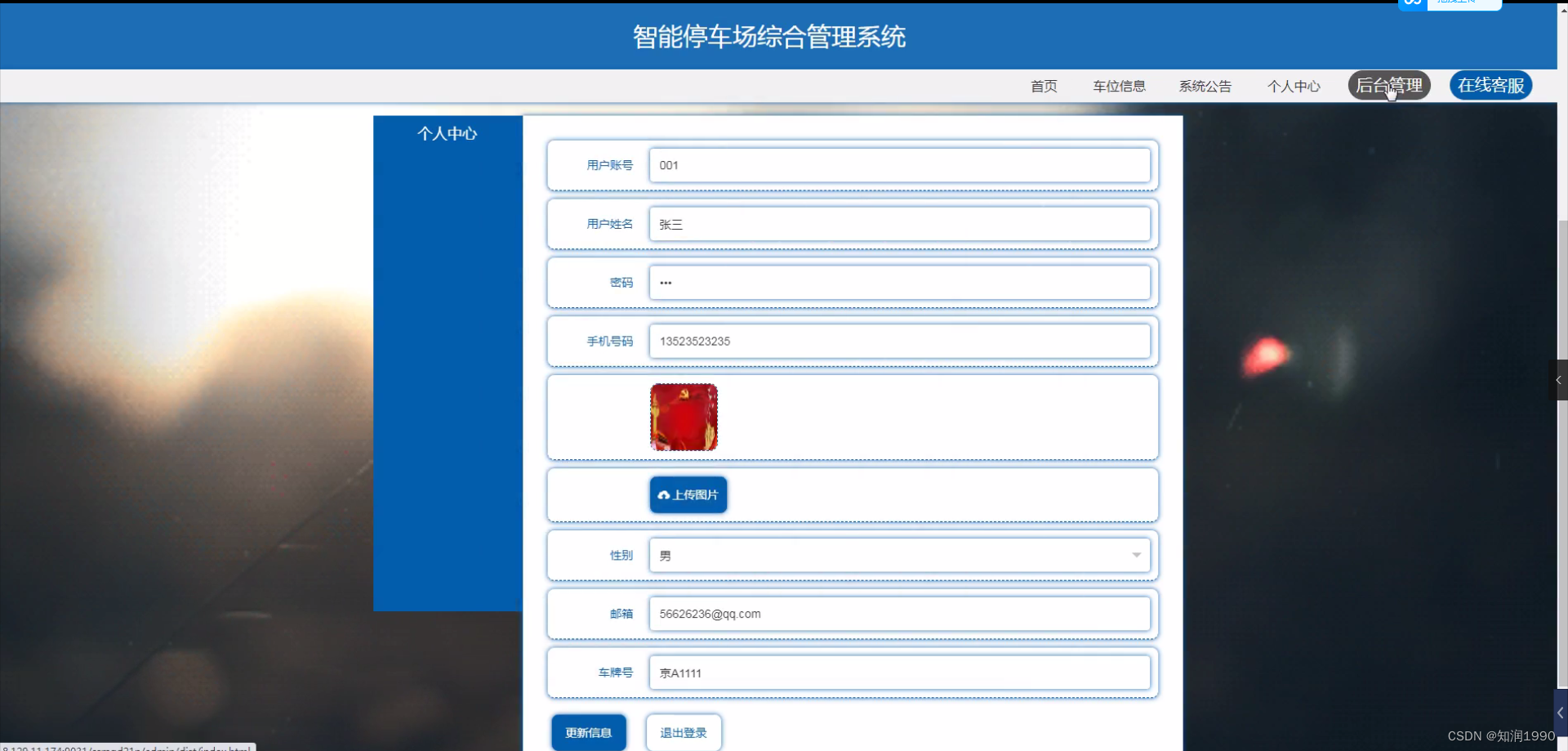This screenshot has width=1568, height=751.
Task: Click the 后台管理 button
Action: (x=1389, y=85)
